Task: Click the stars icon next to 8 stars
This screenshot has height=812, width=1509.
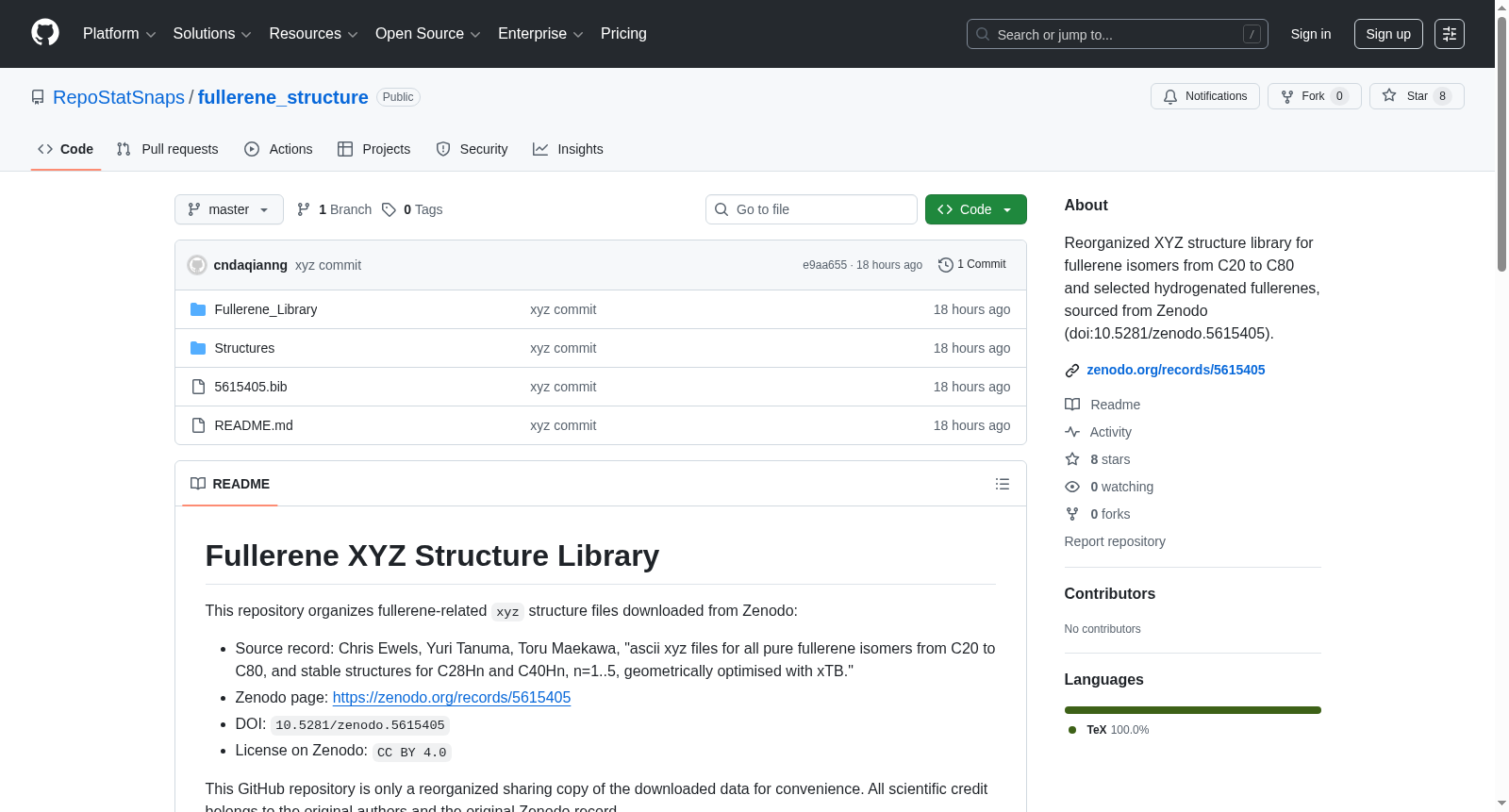Action: pyautogui.click(x=1072, y=459)
